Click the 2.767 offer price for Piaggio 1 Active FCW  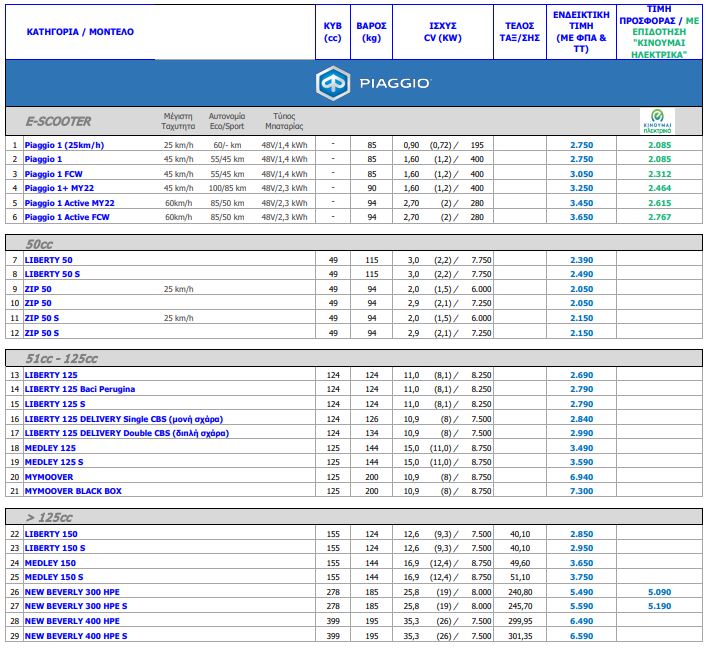(659, 217)
